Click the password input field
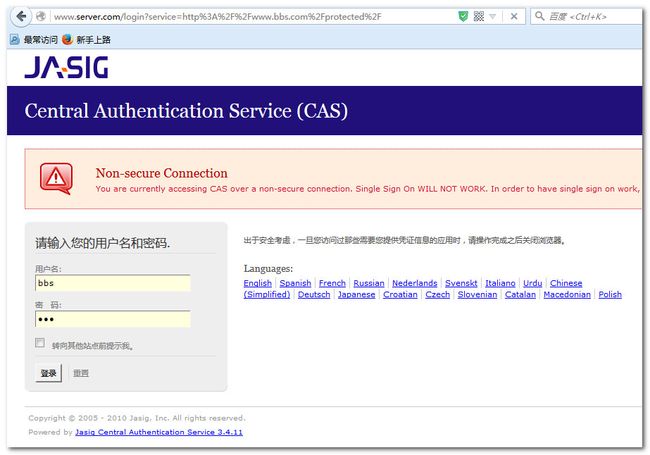 pos(113,319)
